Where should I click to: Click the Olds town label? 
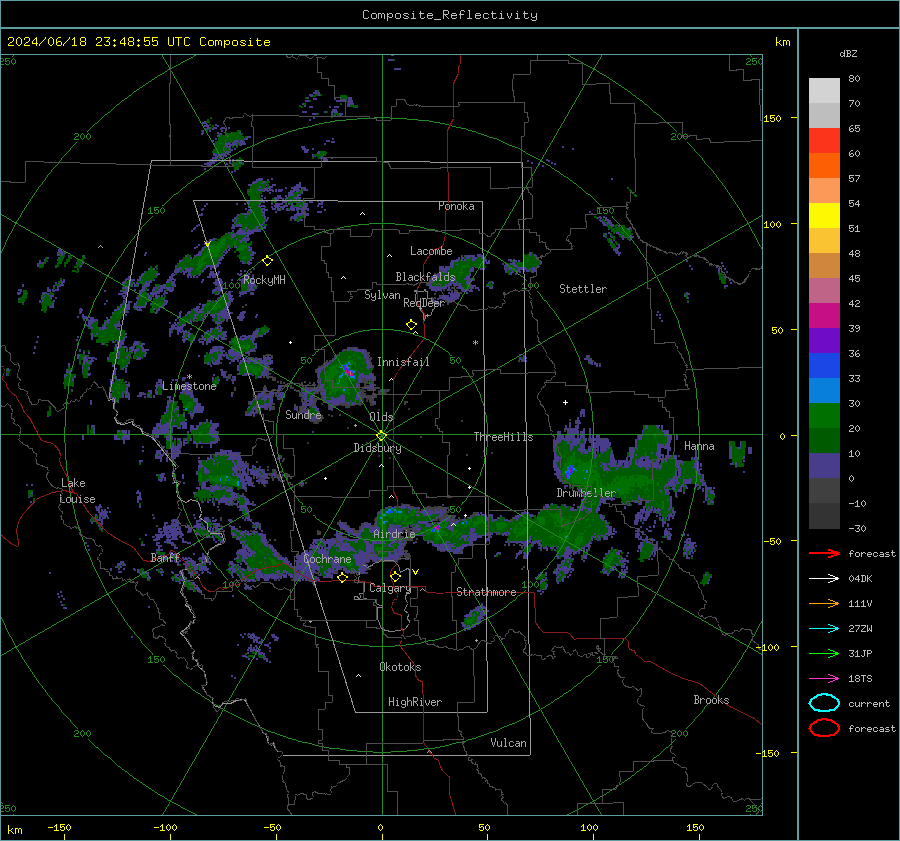(381, 417)
